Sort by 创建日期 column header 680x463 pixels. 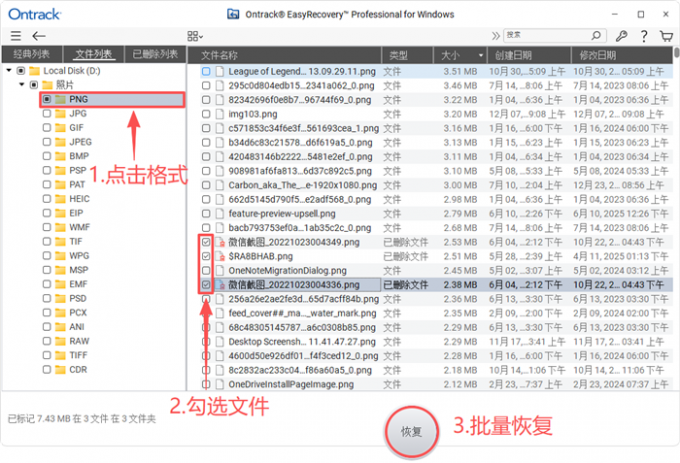(x=529, y=55)
